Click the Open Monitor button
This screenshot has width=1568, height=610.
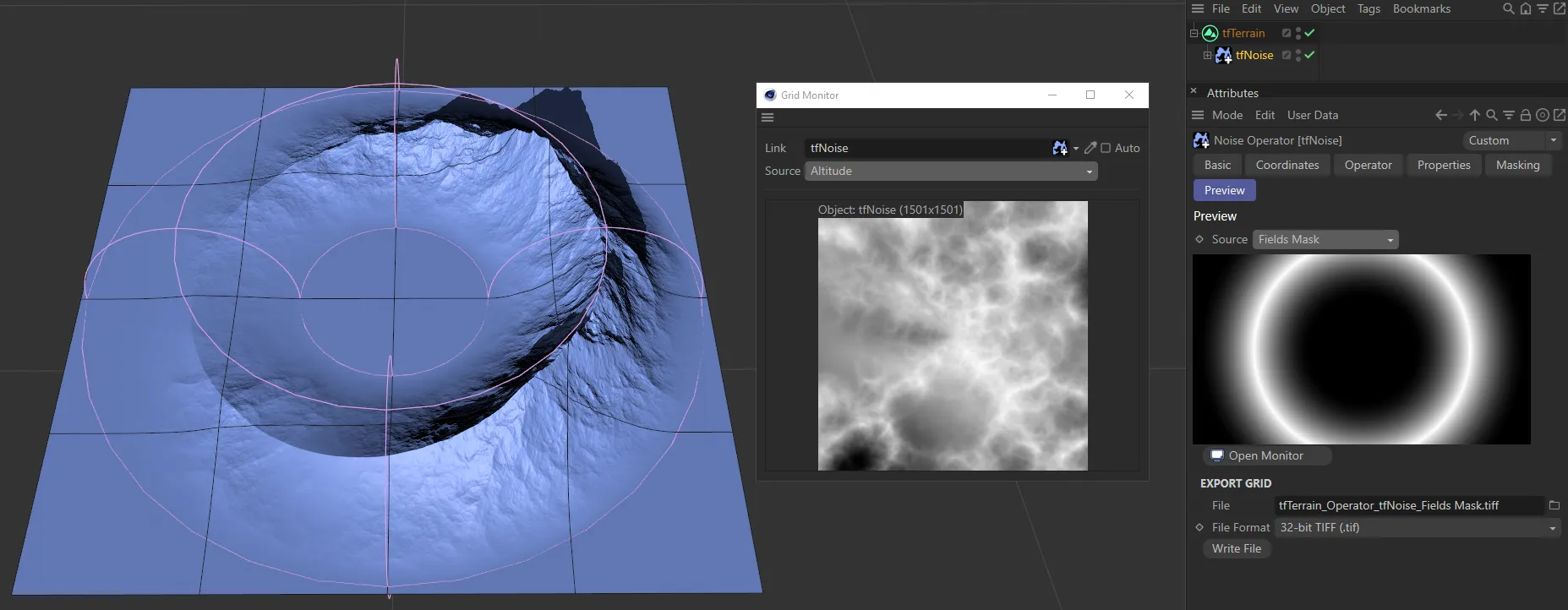(x=1266, y=455)
